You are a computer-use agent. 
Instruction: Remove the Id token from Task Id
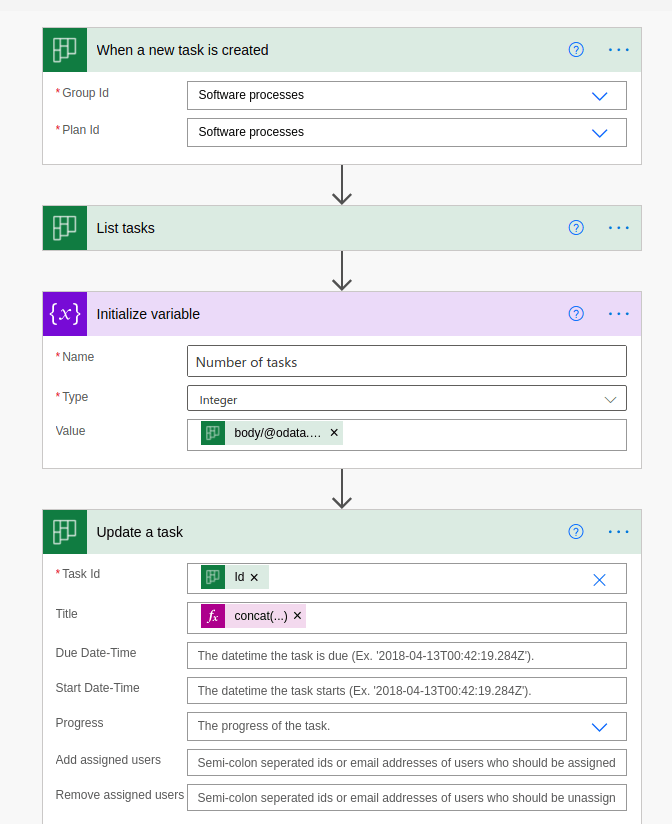click(255, 577)
